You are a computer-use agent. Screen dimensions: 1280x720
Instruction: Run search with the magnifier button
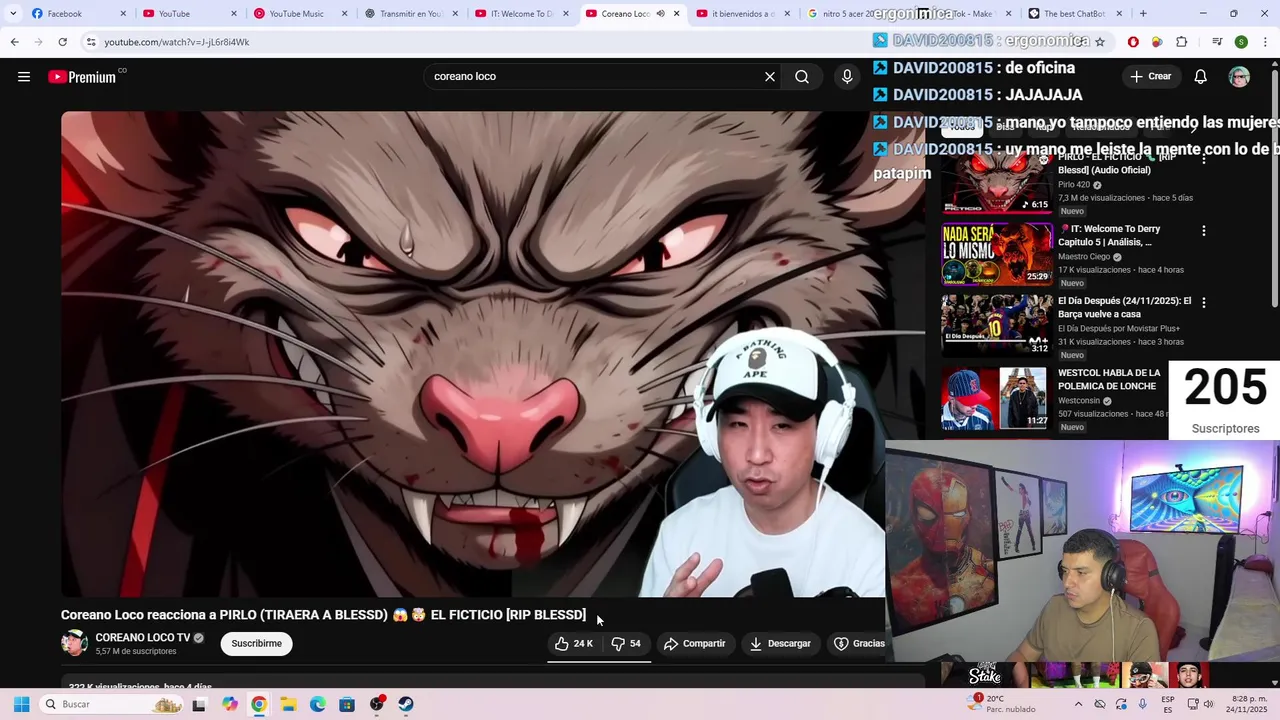[x=802, y=77]
